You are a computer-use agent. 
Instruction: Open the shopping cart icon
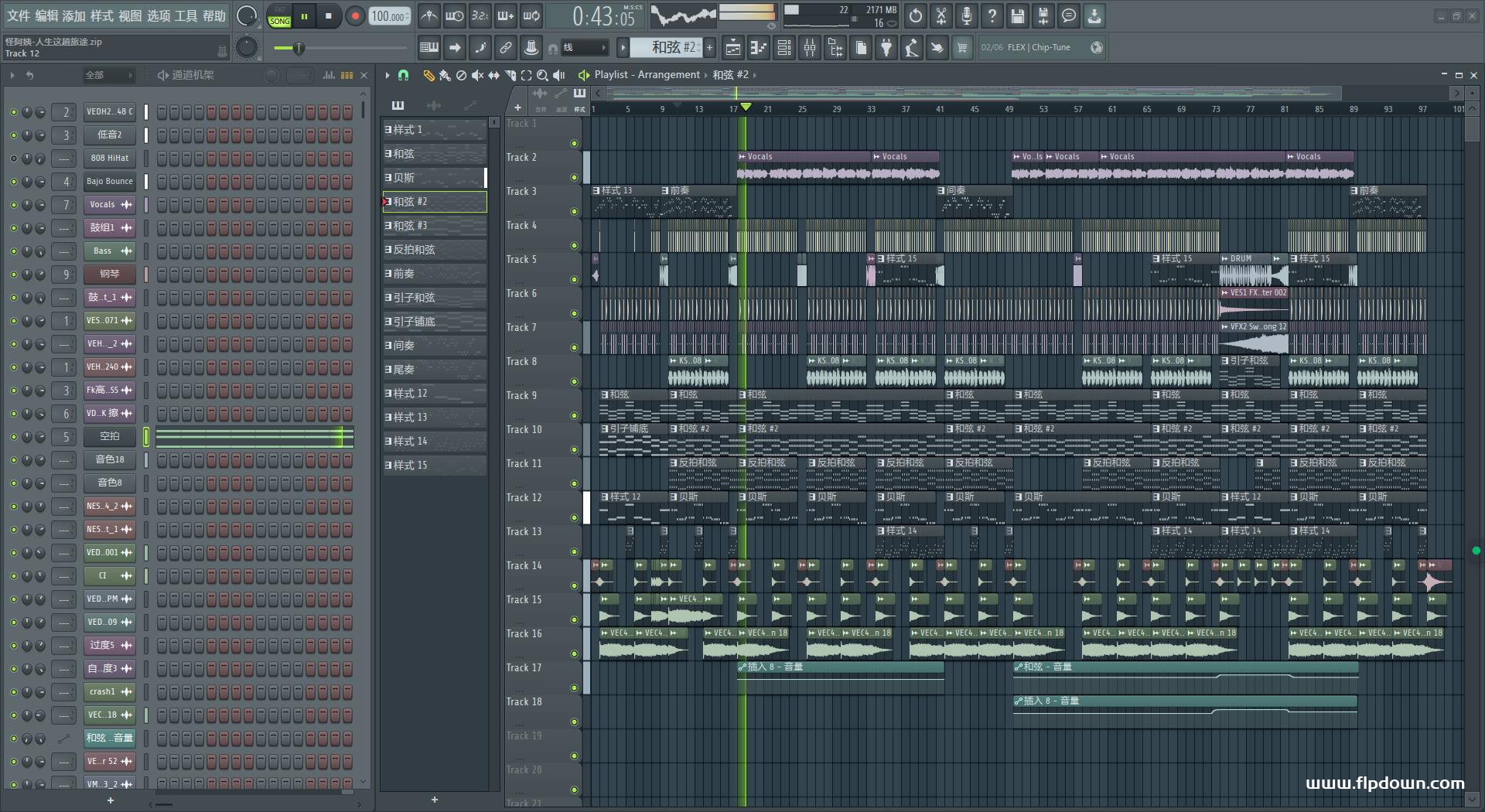pyautogui.click(x=962, y=48)
